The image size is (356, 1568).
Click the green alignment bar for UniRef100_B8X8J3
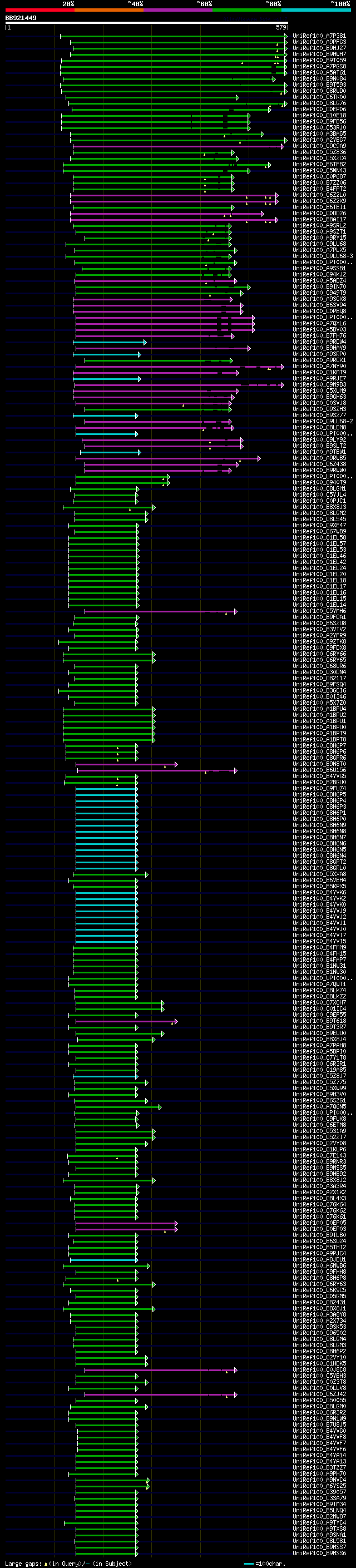[x=109, y=507]
